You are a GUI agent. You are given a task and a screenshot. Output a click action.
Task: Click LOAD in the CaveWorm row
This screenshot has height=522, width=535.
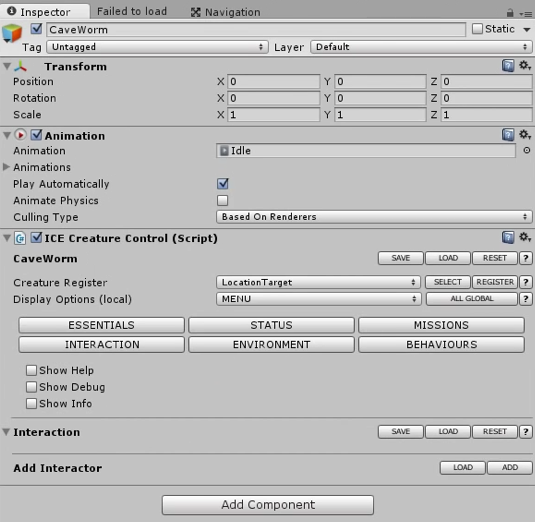coord(448,258)
